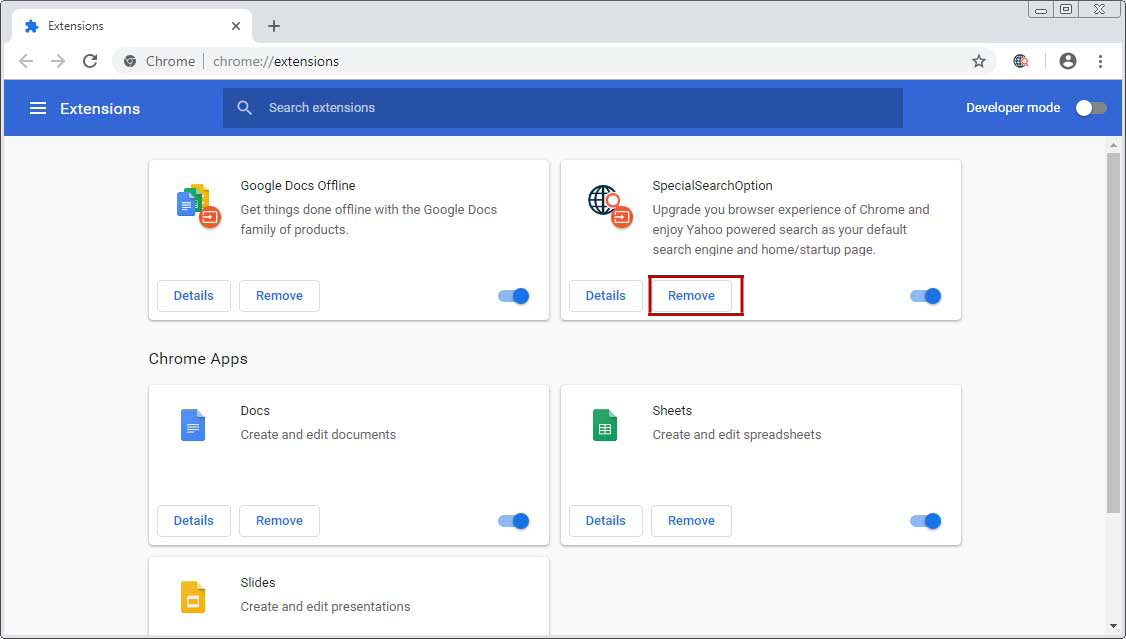Viewport: 1126px width, 639px height.
Task: Toggle Developer mode on
Action: (1091, 108)
